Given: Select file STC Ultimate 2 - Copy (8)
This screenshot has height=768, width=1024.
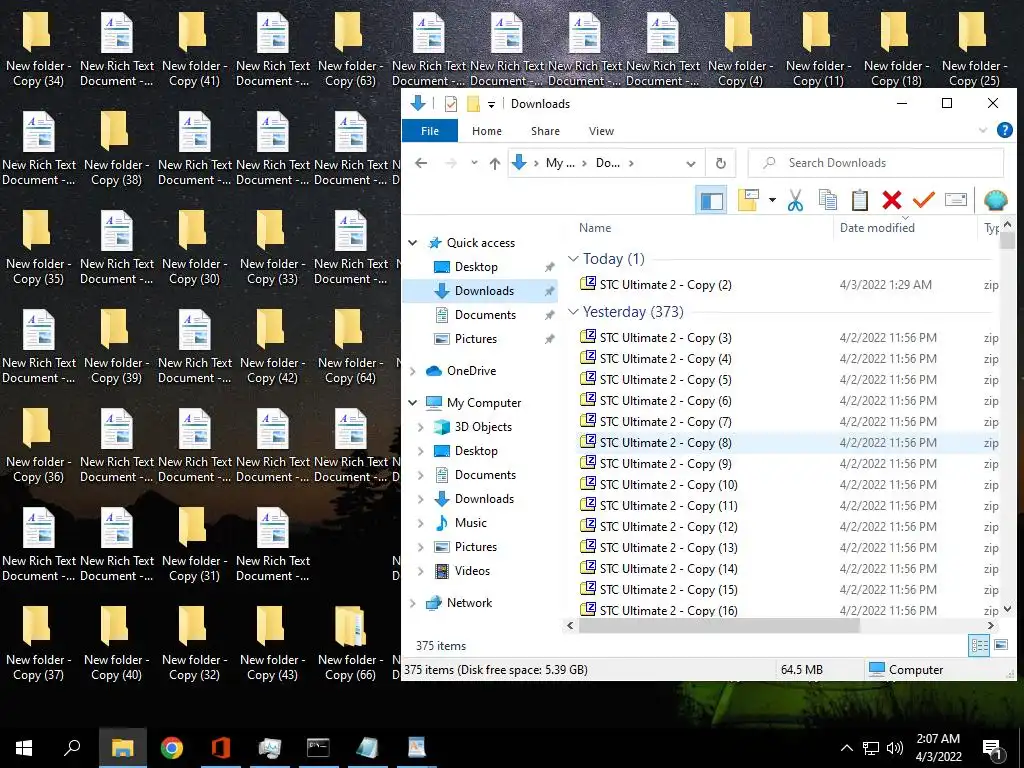Looking at the screenshot, I should coord(789,443).
